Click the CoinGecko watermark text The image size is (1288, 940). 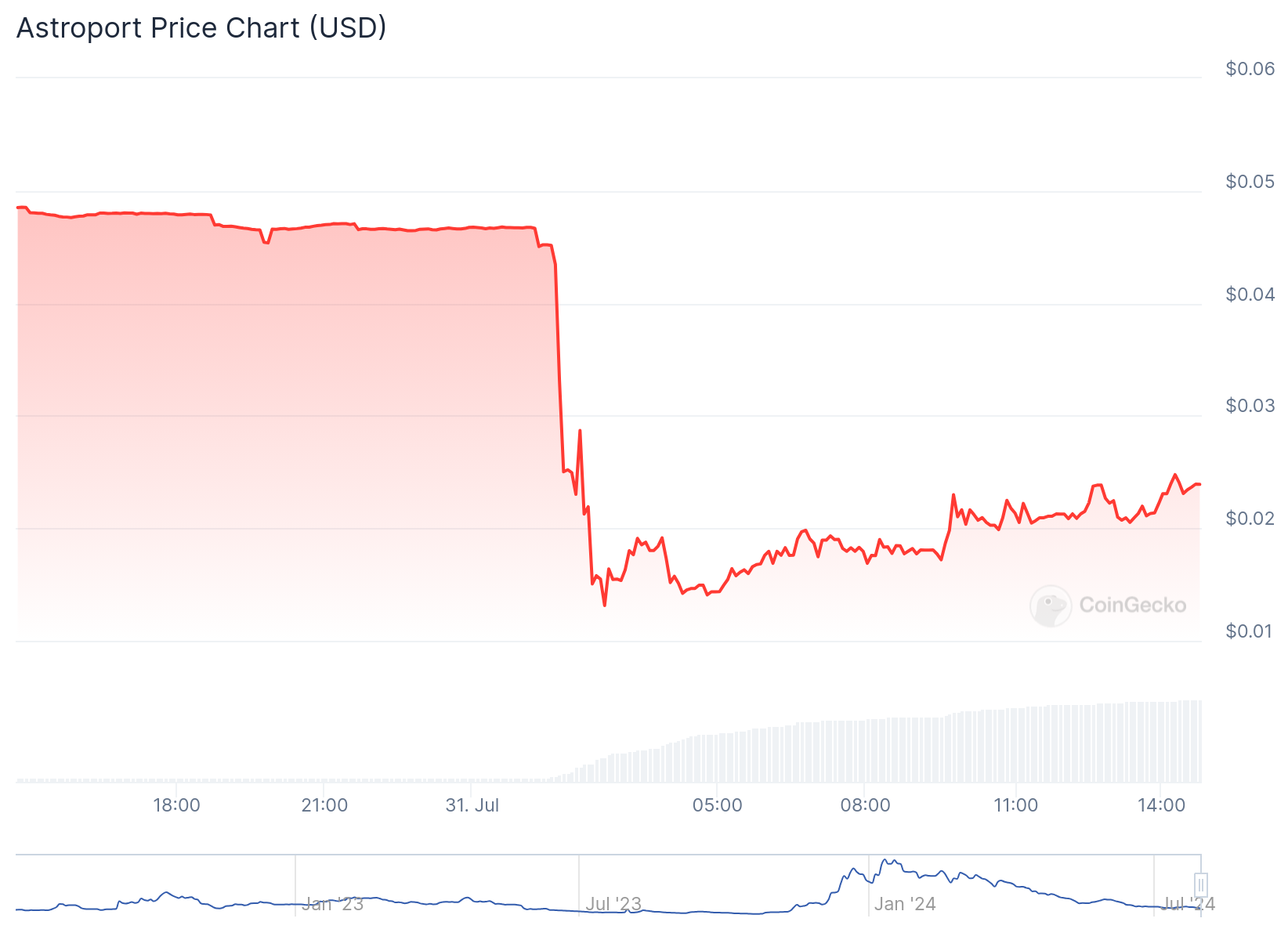1132,605
